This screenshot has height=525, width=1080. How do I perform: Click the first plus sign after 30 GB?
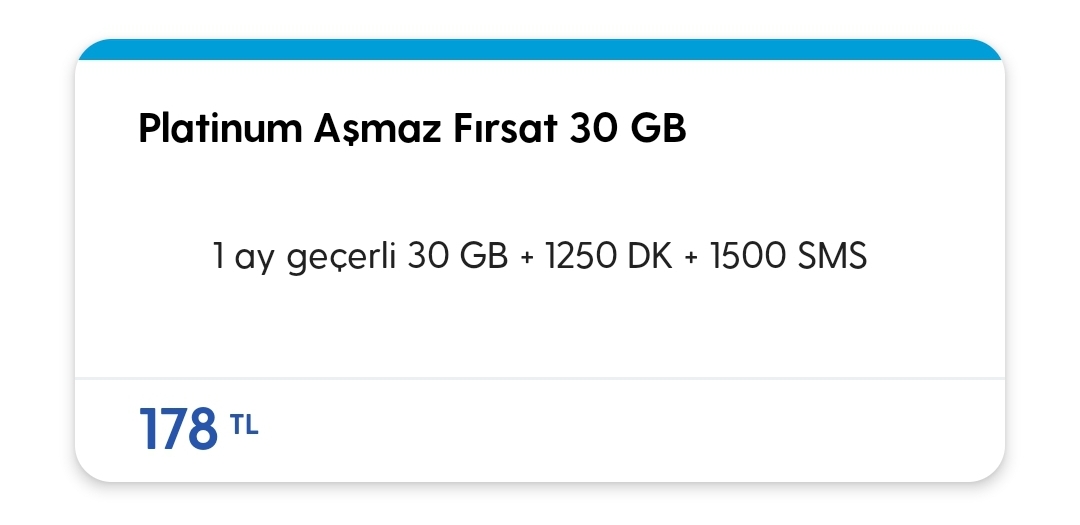pyautogui.click(x=527, y=258)
